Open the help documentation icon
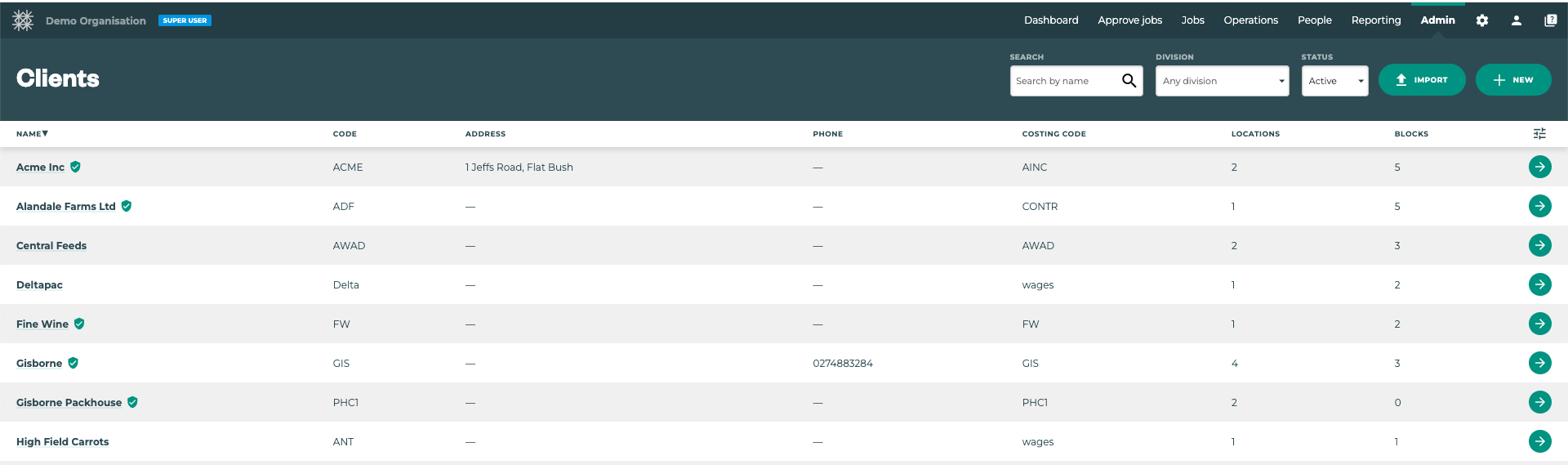This screenshot has width=1568, height=465. (x=1550, y=20)
